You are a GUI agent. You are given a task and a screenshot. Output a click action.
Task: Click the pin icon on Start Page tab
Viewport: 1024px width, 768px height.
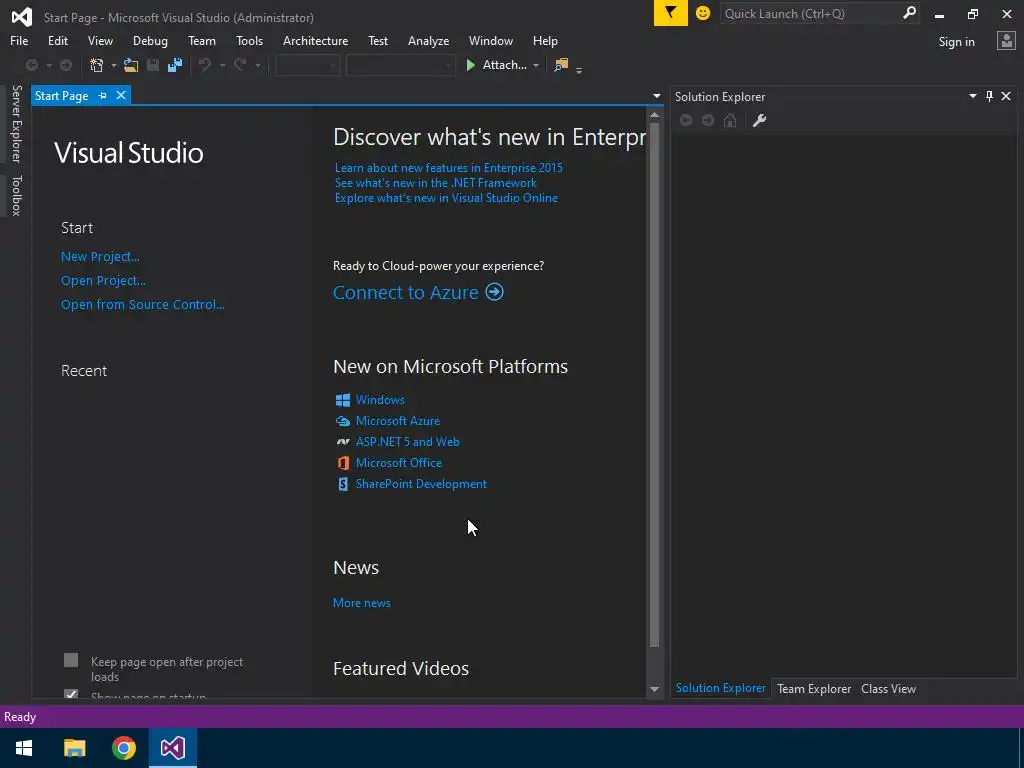pyautogui.click(x=103, y=95)
